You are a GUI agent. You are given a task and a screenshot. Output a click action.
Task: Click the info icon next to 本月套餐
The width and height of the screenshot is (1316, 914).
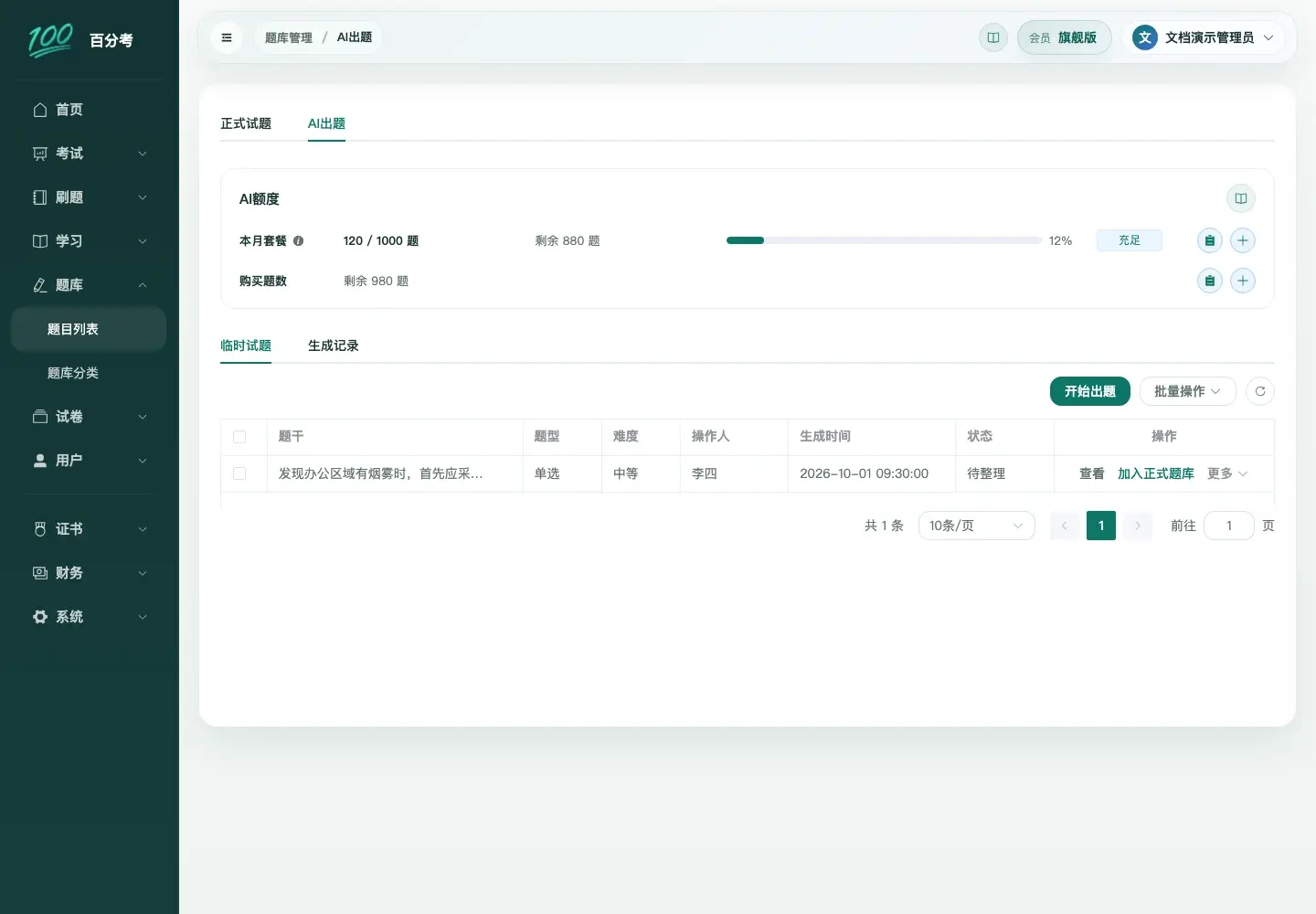click(298, 241)
